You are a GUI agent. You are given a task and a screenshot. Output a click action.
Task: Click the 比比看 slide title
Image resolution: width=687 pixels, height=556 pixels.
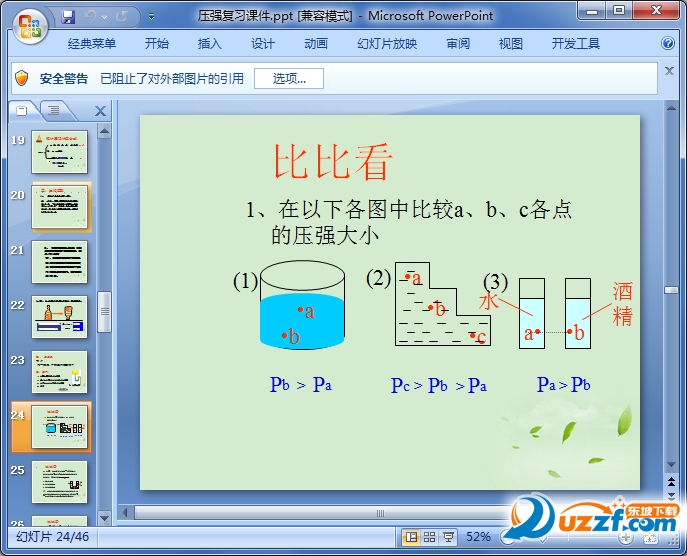(x=332, y=162)
